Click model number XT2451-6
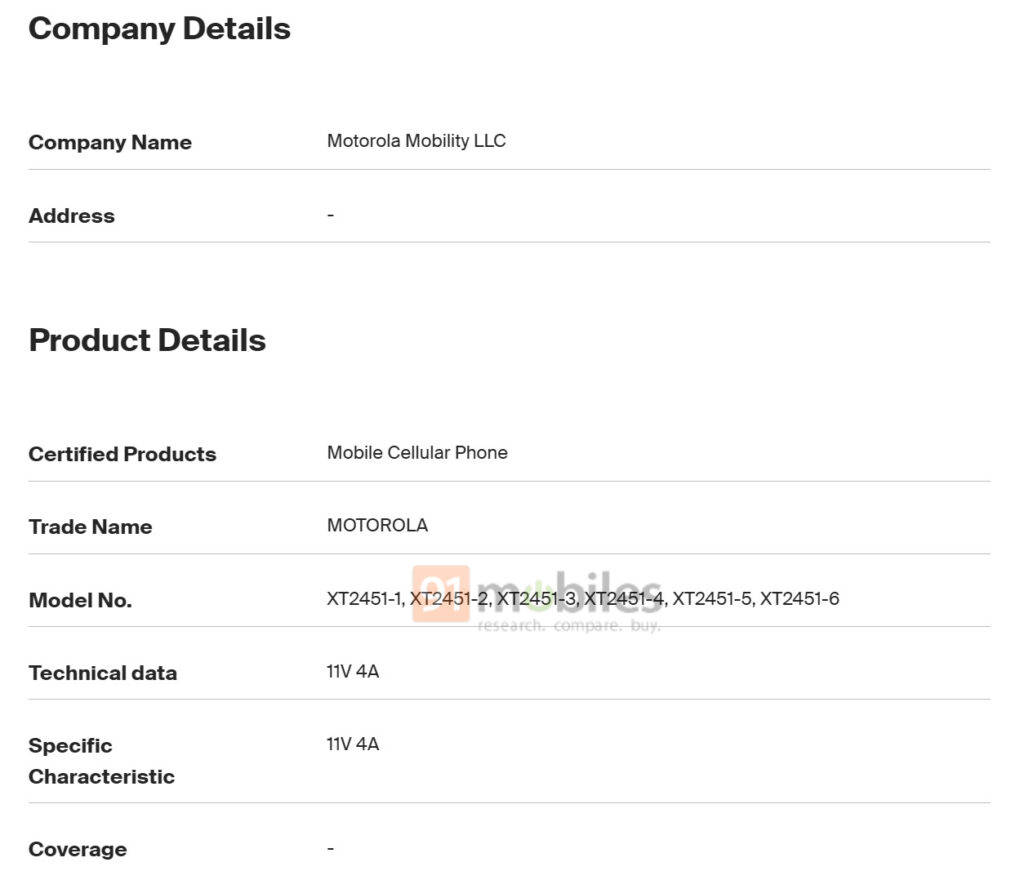This screenshot has width=1024, height=871. tap(799, 599)
